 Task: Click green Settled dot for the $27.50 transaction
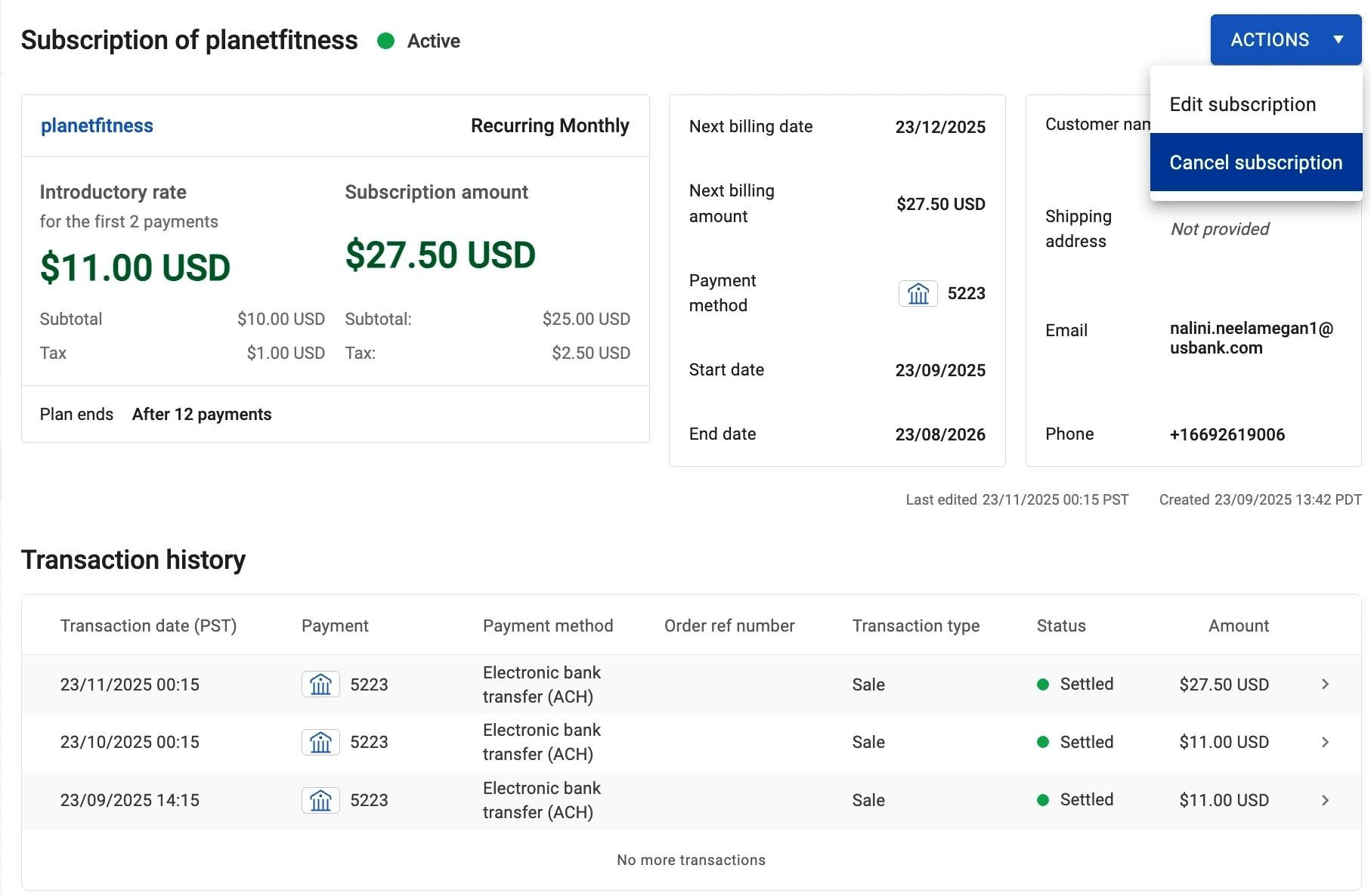pyautogui.click(x=1043, y=684)
